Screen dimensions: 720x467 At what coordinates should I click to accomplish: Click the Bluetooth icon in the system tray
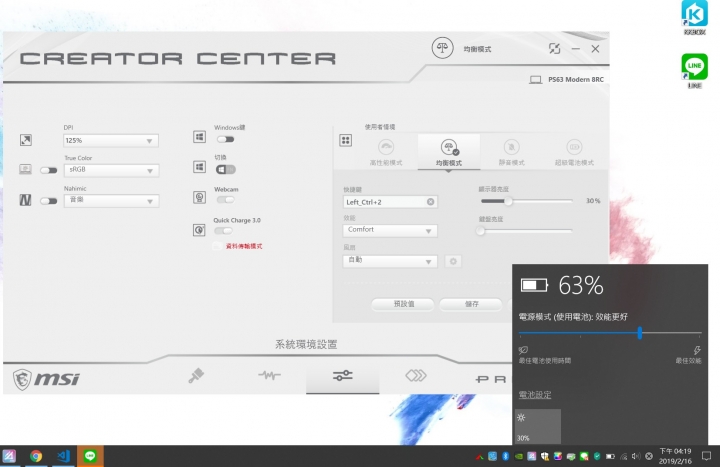point(506,456)
